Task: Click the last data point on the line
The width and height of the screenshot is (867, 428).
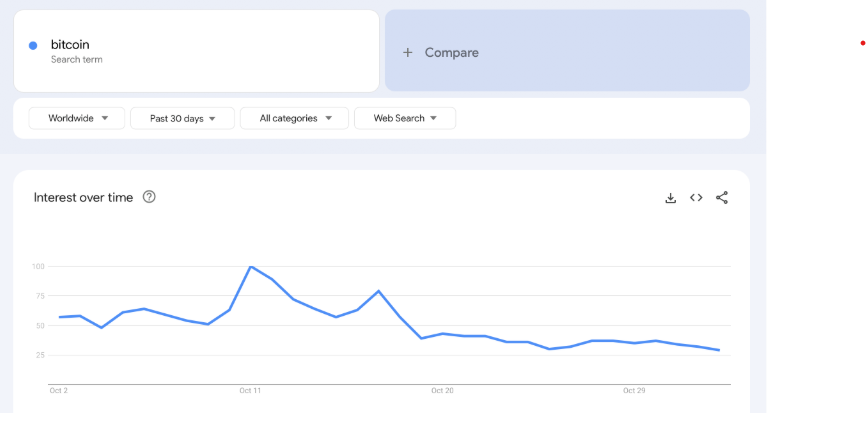Action: coord(719,350)
